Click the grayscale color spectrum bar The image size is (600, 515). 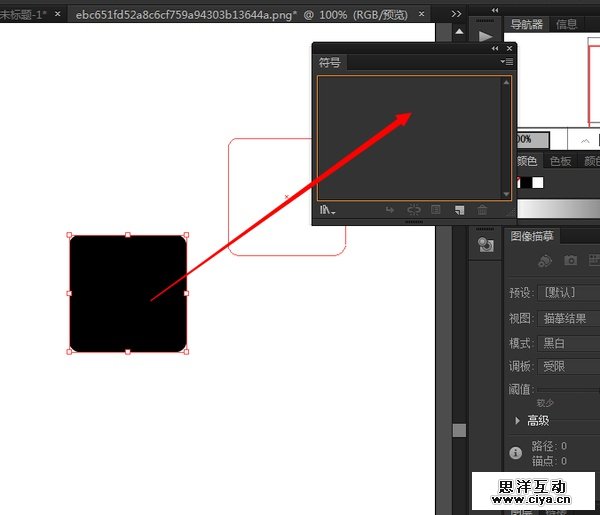pyautogui.click(x=559, y=209)
